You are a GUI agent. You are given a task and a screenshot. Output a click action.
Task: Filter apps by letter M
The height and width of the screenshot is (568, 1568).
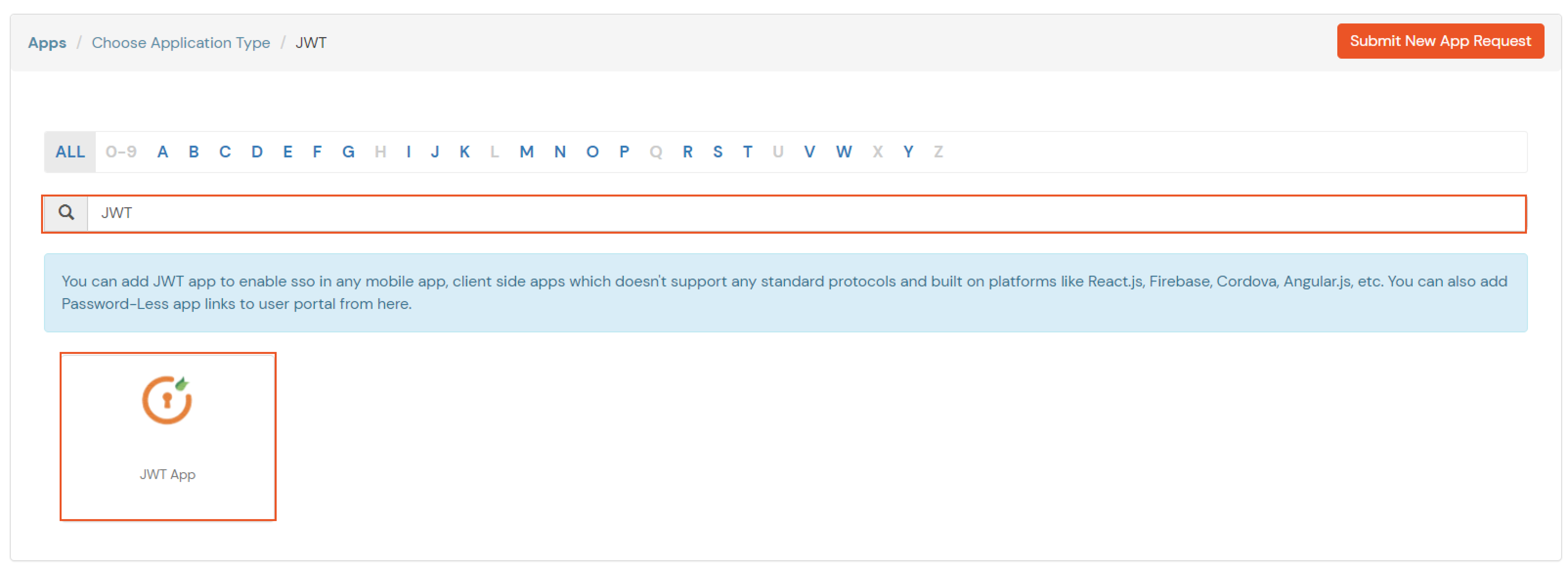pyautogui.click(x=526, y=152)
